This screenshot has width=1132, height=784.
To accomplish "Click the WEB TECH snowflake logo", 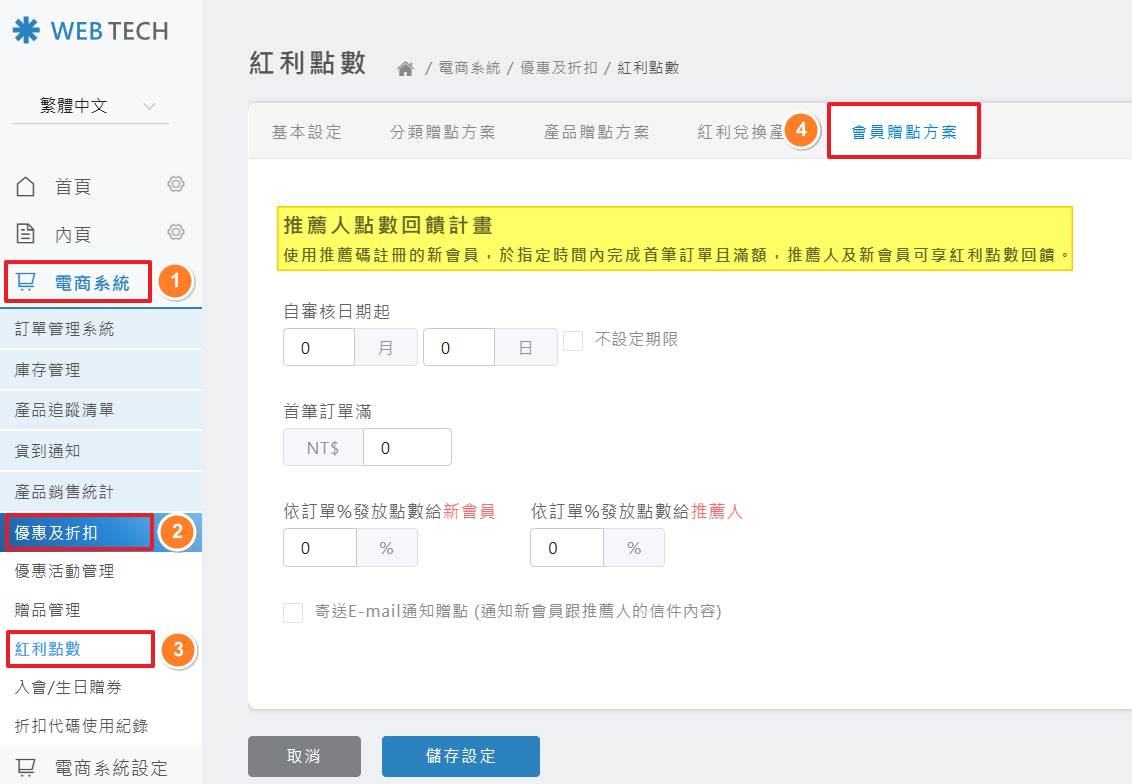I will point(27,30).
